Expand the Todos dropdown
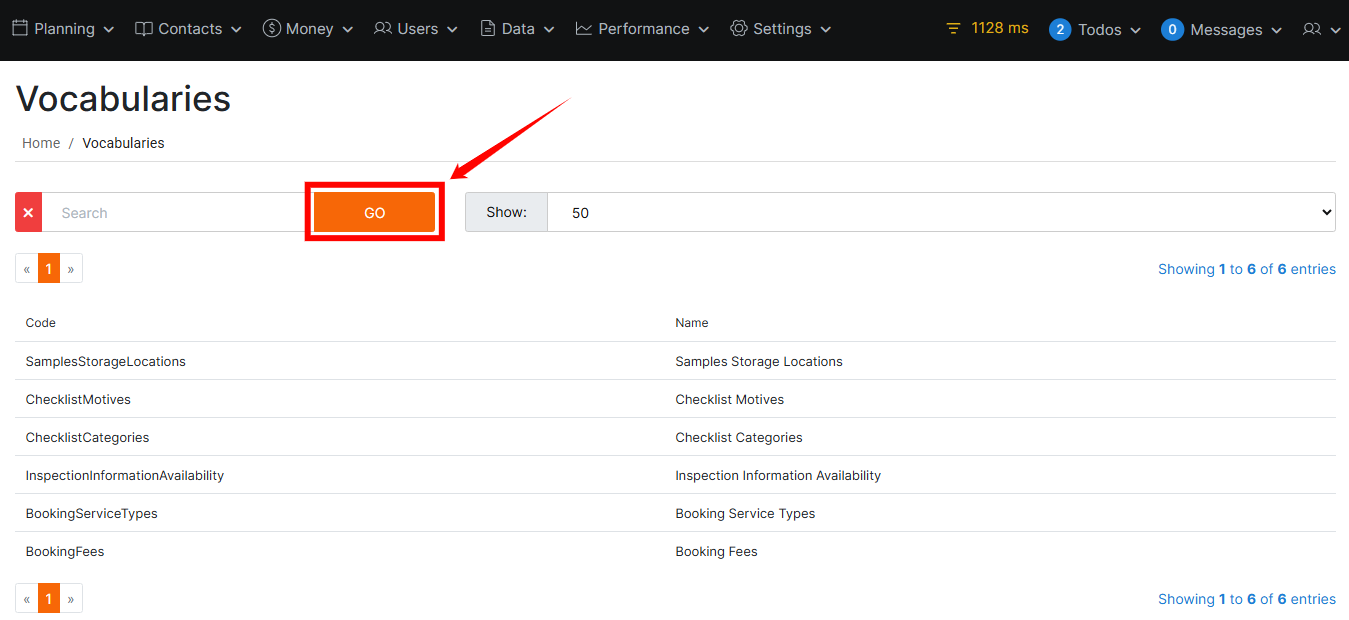Screen dimensions: 1349x620 click(x=1096, y=30)
